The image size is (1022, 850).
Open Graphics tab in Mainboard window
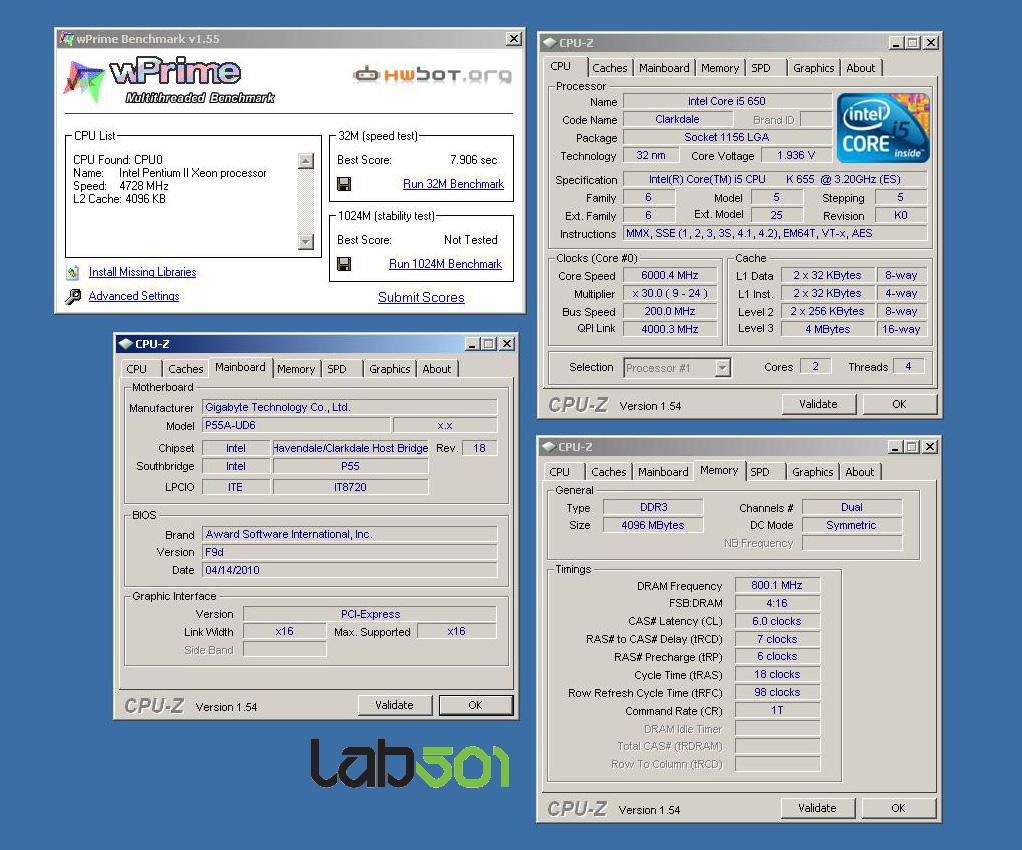pyautogui.click(x=390, y=370)
